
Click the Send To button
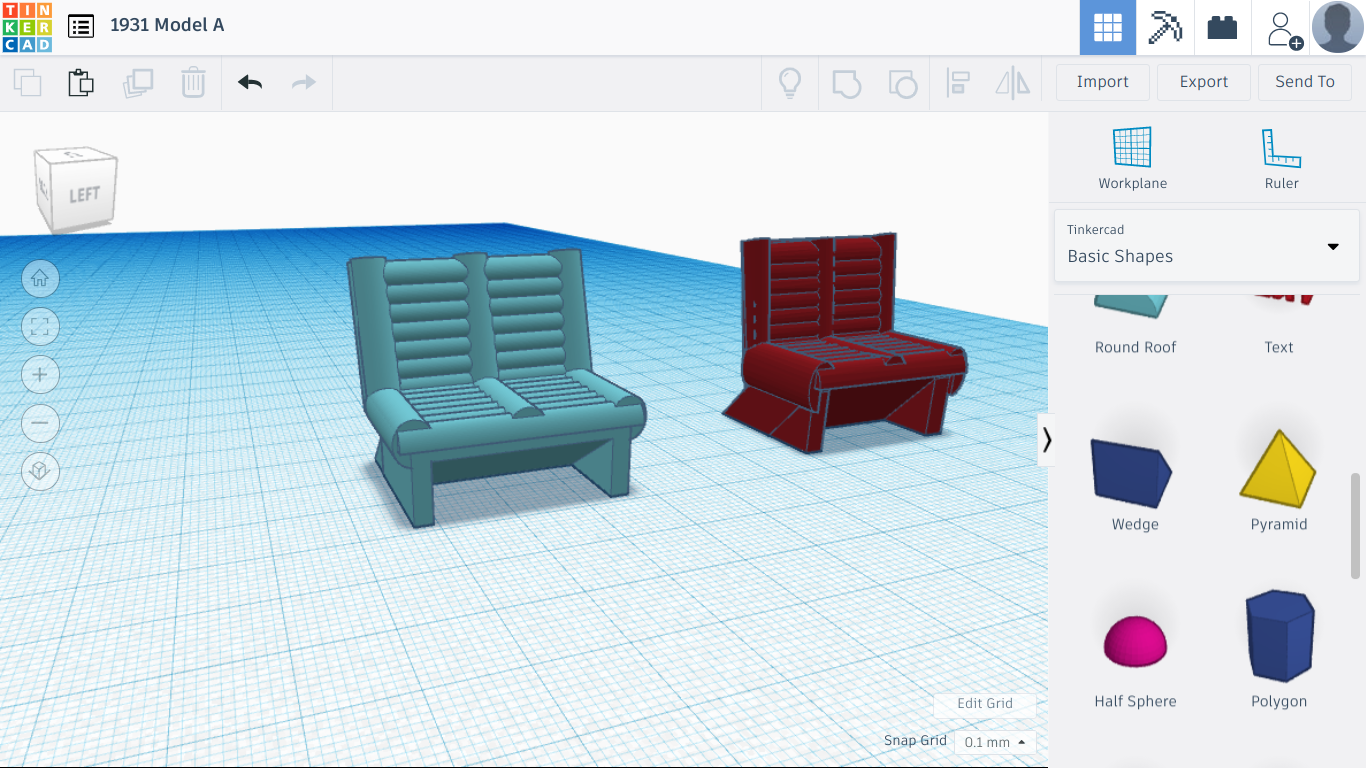pyautogui.click(x=1305, y=82)
